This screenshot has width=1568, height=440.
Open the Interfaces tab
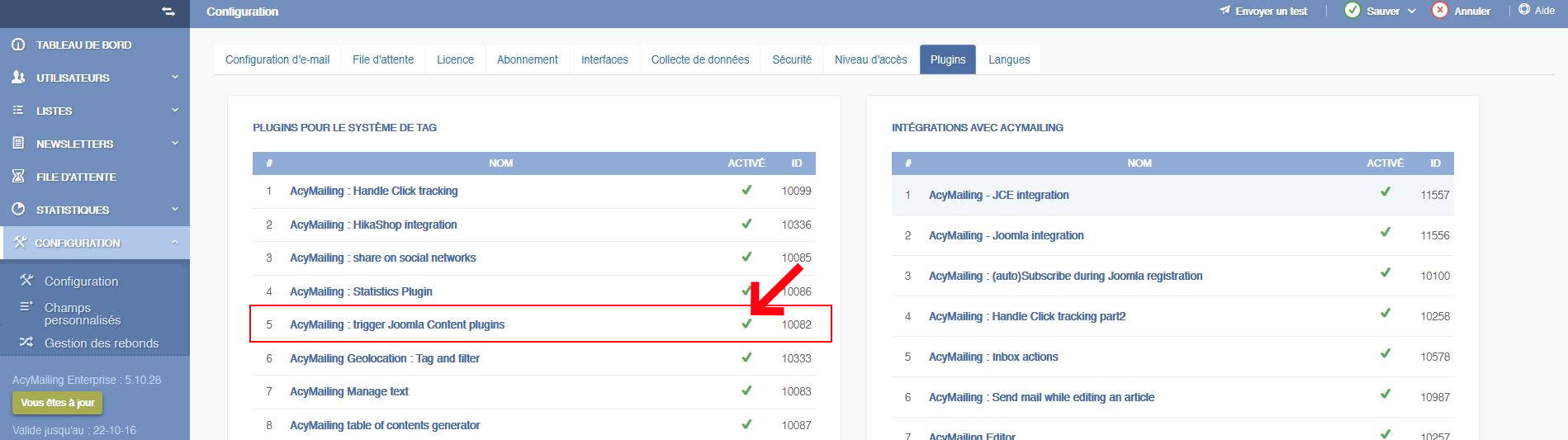(604, 59)
